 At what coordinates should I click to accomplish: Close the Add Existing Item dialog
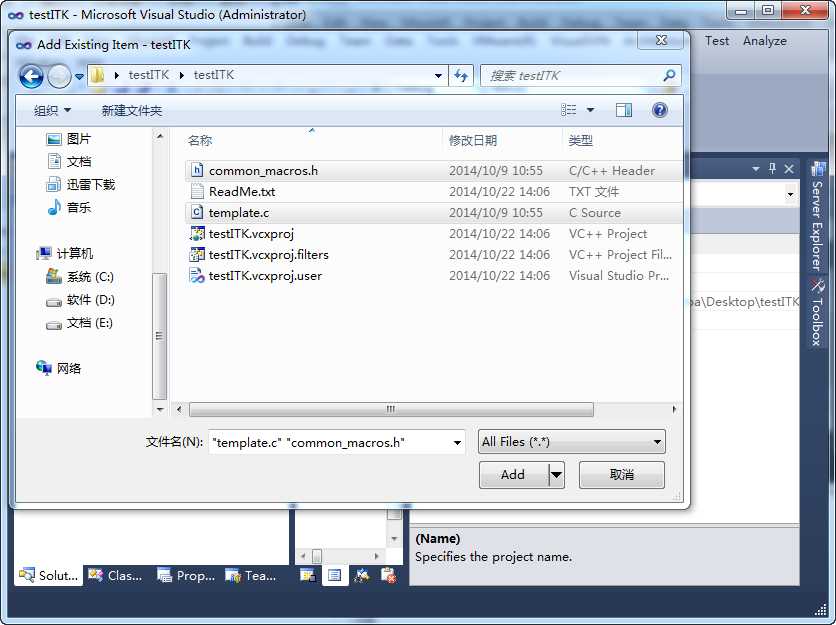coord(661,40)
